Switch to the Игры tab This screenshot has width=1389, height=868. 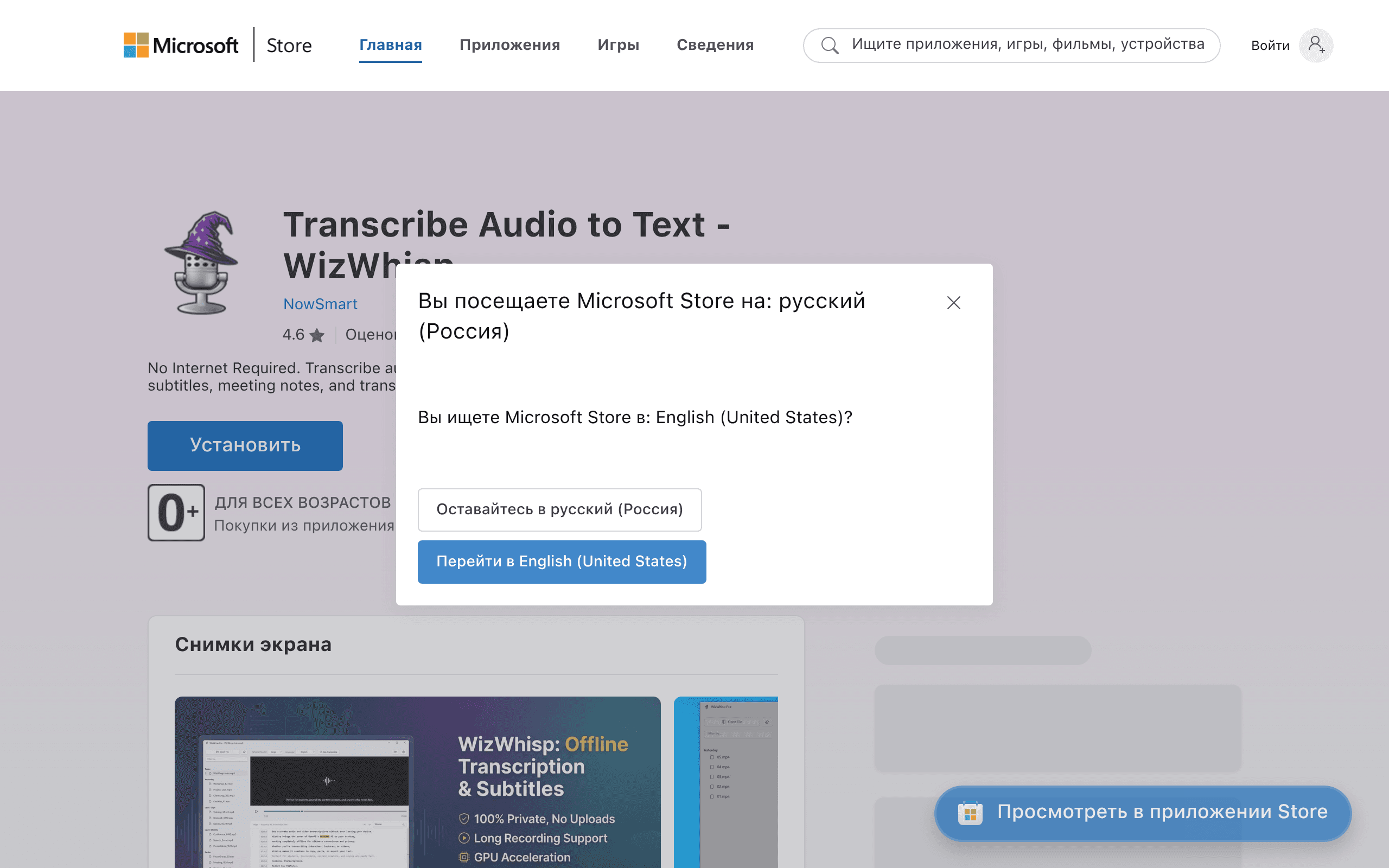coord(618,45)
